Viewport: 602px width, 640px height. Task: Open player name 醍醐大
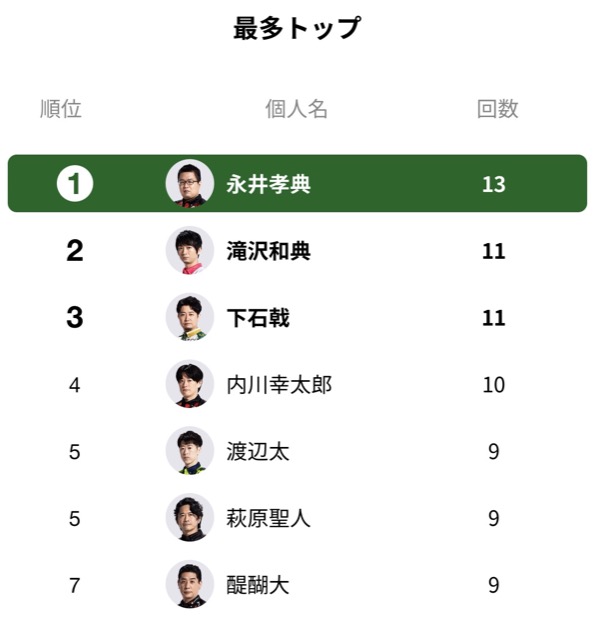(258, 586)
